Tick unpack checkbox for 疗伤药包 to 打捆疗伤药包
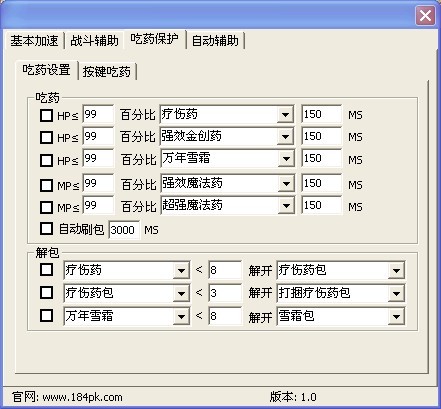The image size is (441, 409). point(46,292)
